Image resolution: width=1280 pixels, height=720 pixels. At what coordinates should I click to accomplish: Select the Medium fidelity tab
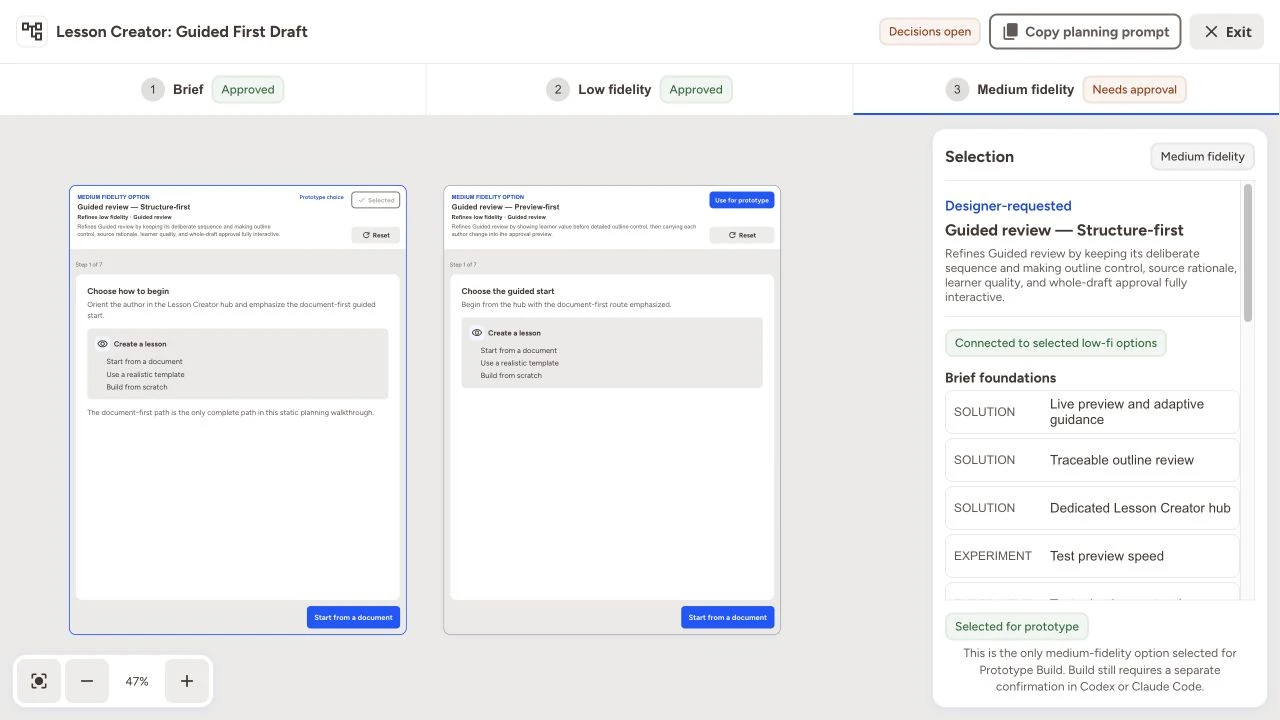[x=1066, y=90]
